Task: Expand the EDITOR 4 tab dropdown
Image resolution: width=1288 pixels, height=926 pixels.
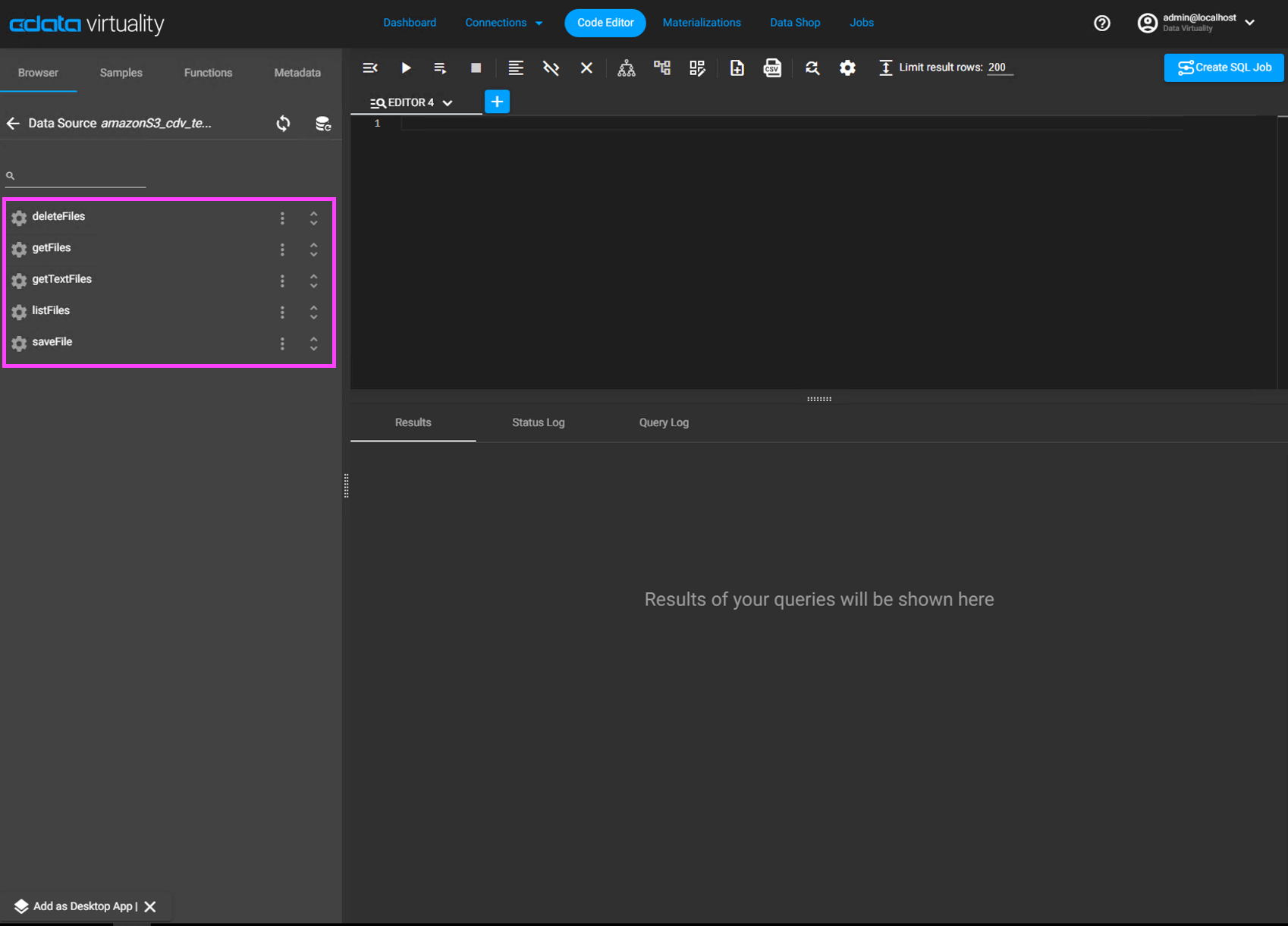Action: coord(448,103)
